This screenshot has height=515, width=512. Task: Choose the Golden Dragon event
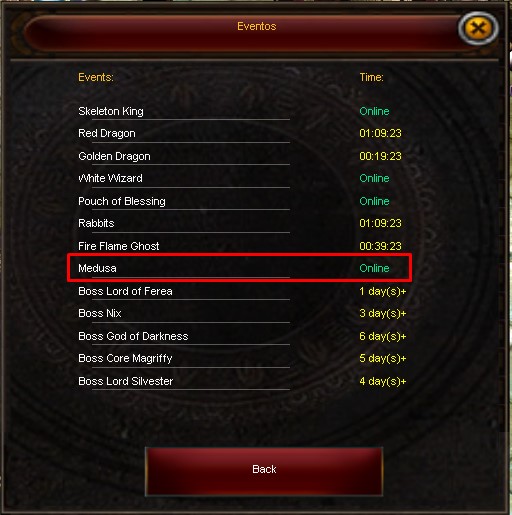point(114,156)
